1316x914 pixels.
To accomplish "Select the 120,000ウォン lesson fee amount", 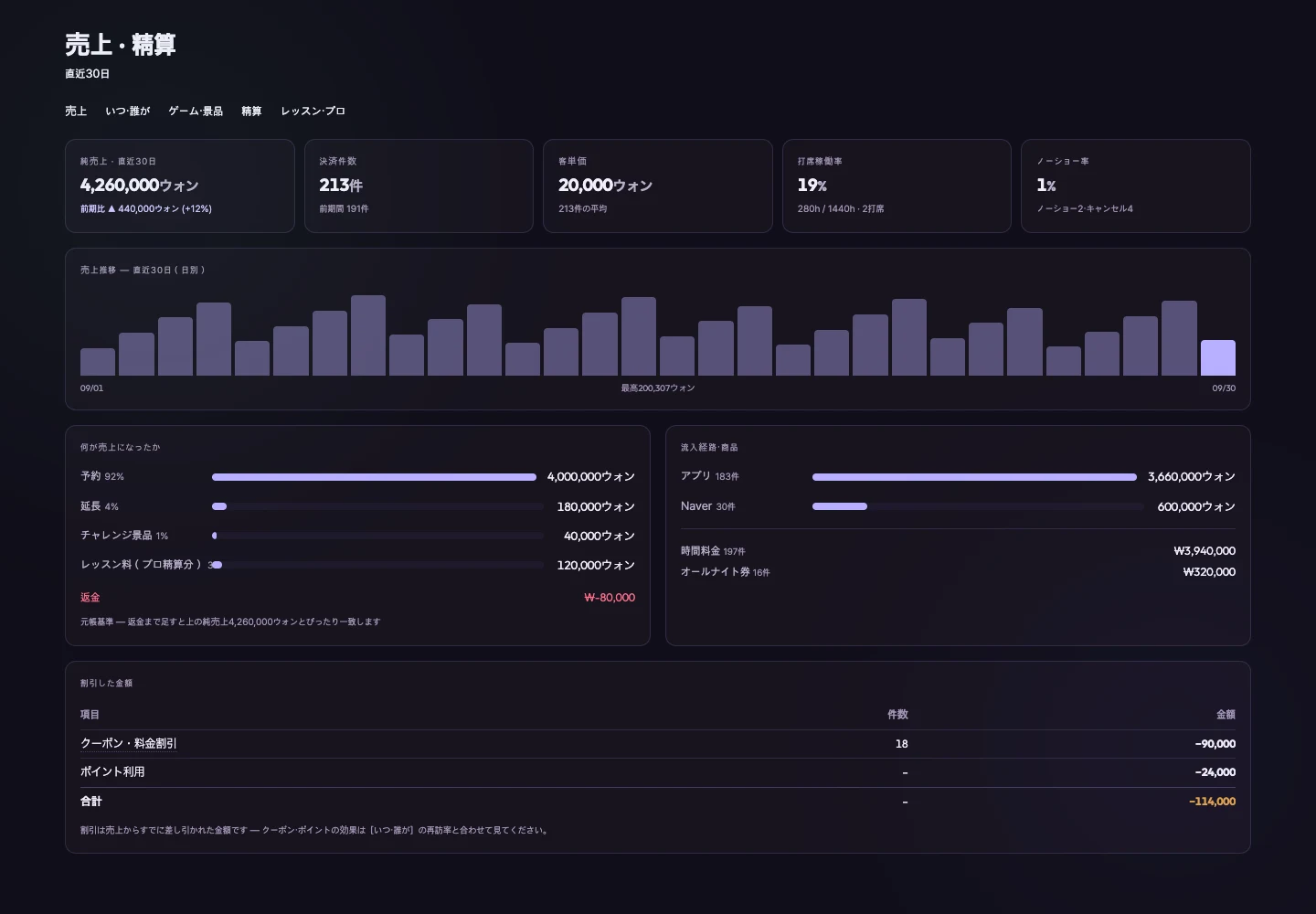I will pos(596,565).
